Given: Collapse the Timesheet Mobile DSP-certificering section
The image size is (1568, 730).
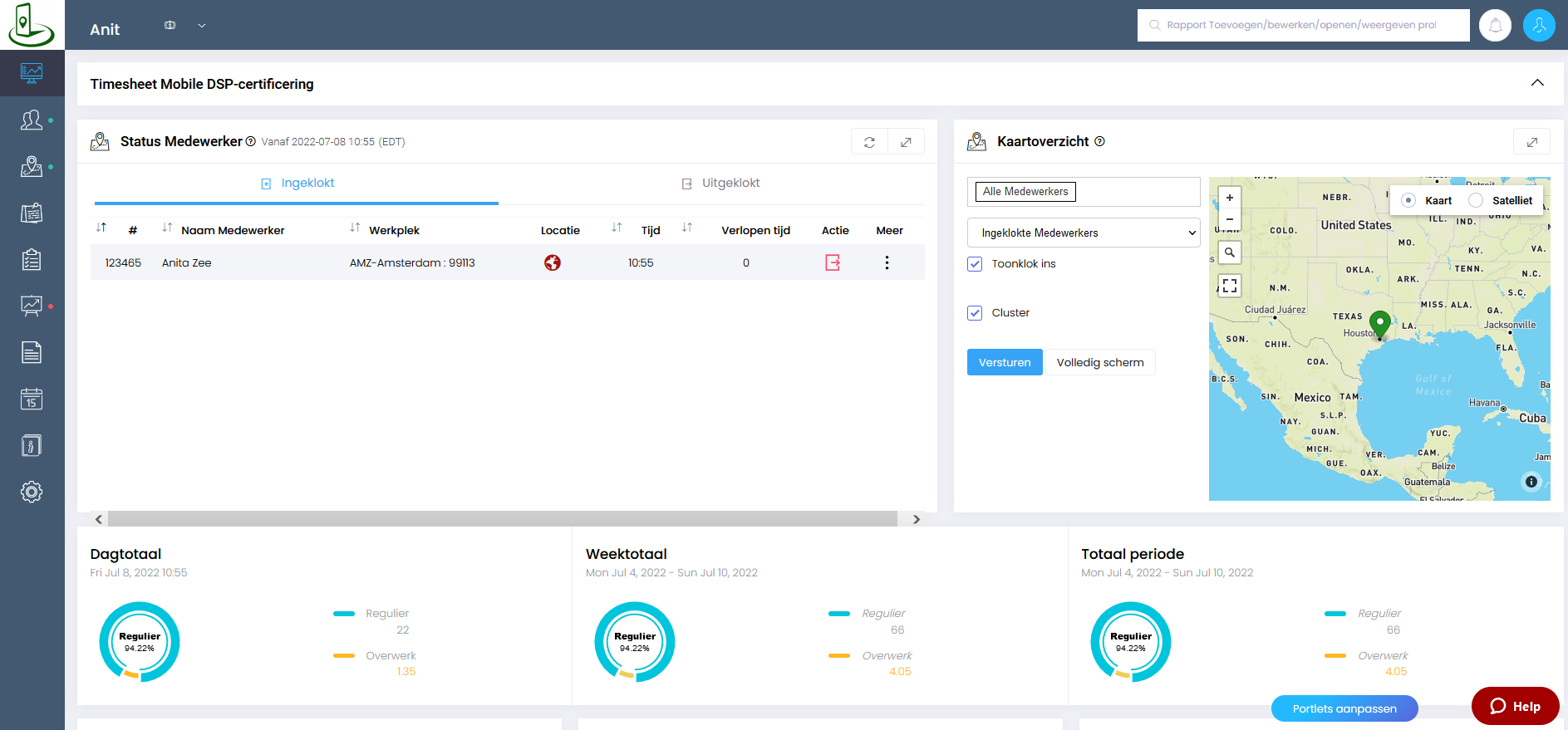Looking at the screenshot, I should 1536,83.
